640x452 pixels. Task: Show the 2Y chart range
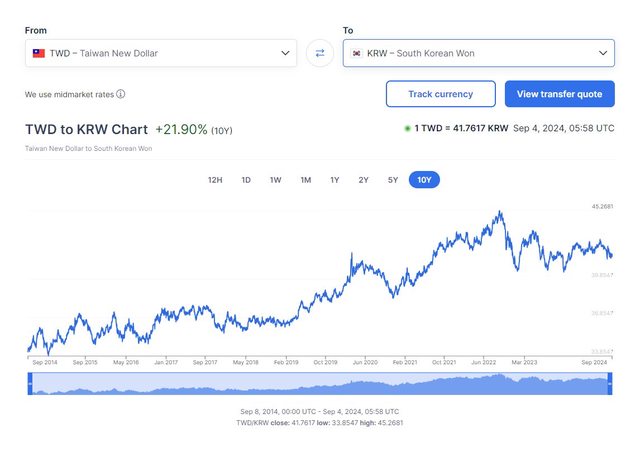364,180
